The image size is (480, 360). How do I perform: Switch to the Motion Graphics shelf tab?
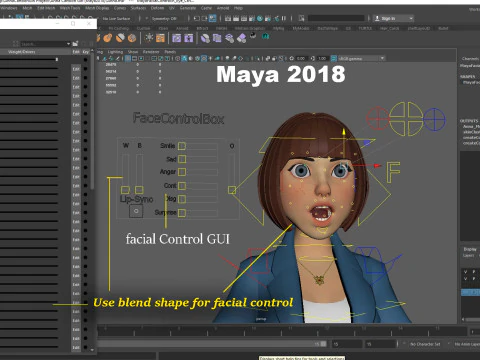click(250, 28)
